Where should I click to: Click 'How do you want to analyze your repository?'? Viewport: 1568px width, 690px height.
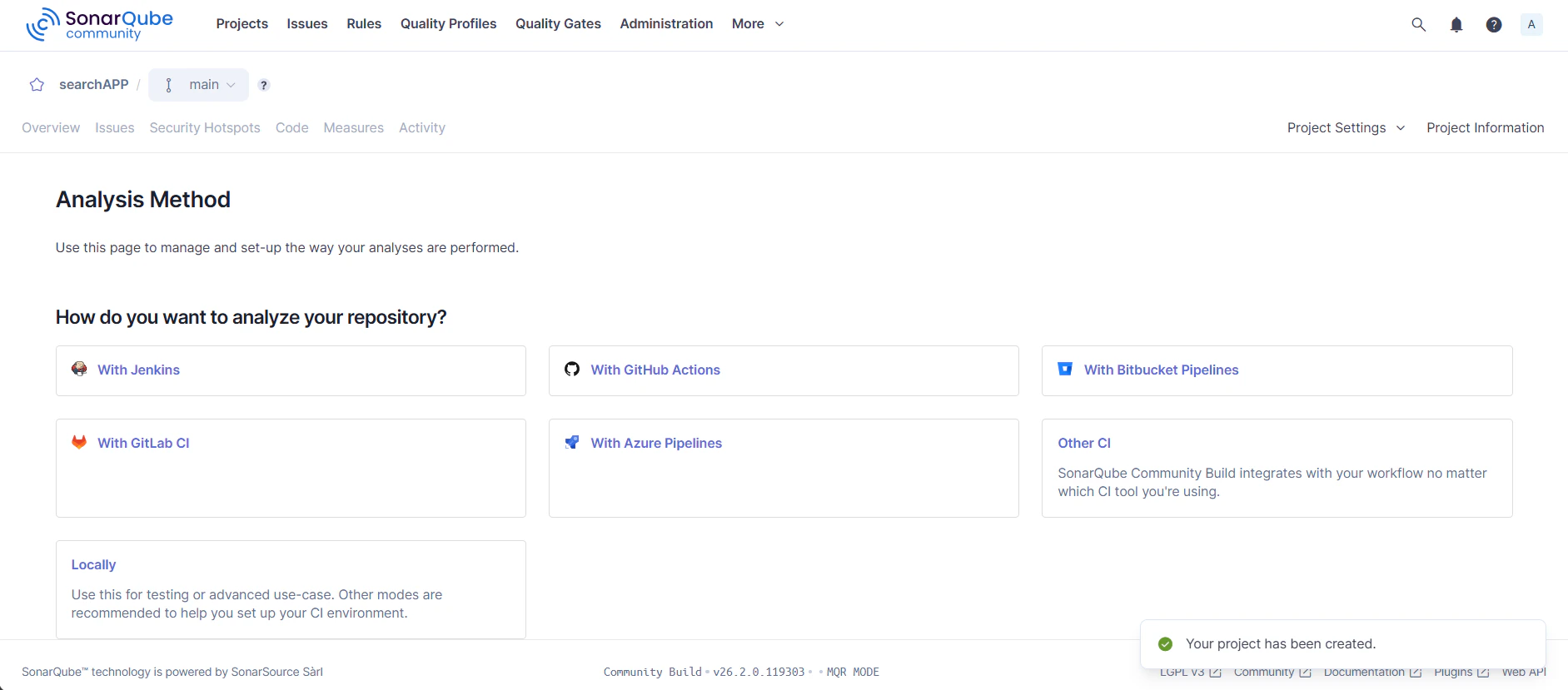251,317
